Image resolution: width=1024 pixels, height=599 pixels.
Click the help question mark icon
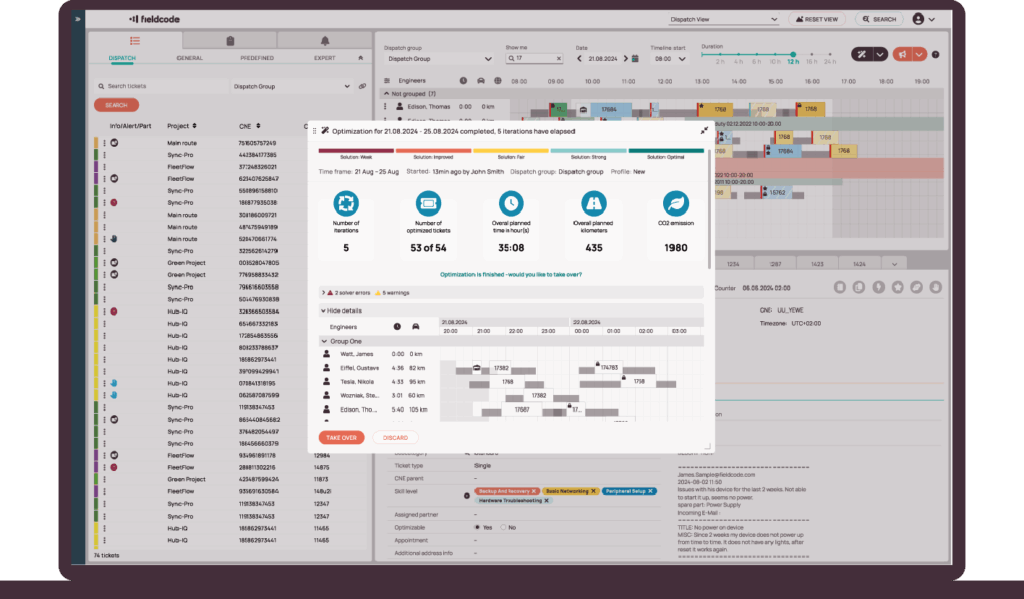[935, 54]
